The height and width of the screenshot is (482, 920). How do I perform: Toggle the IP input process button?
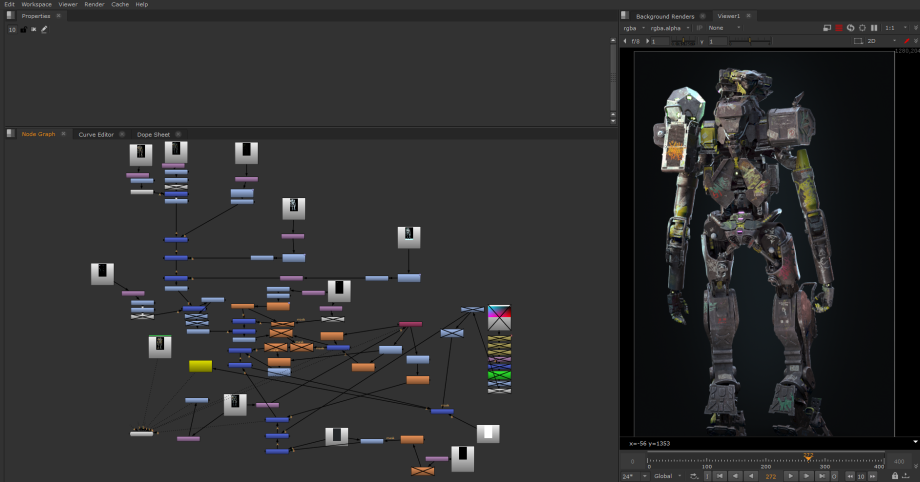click(699, 28)
